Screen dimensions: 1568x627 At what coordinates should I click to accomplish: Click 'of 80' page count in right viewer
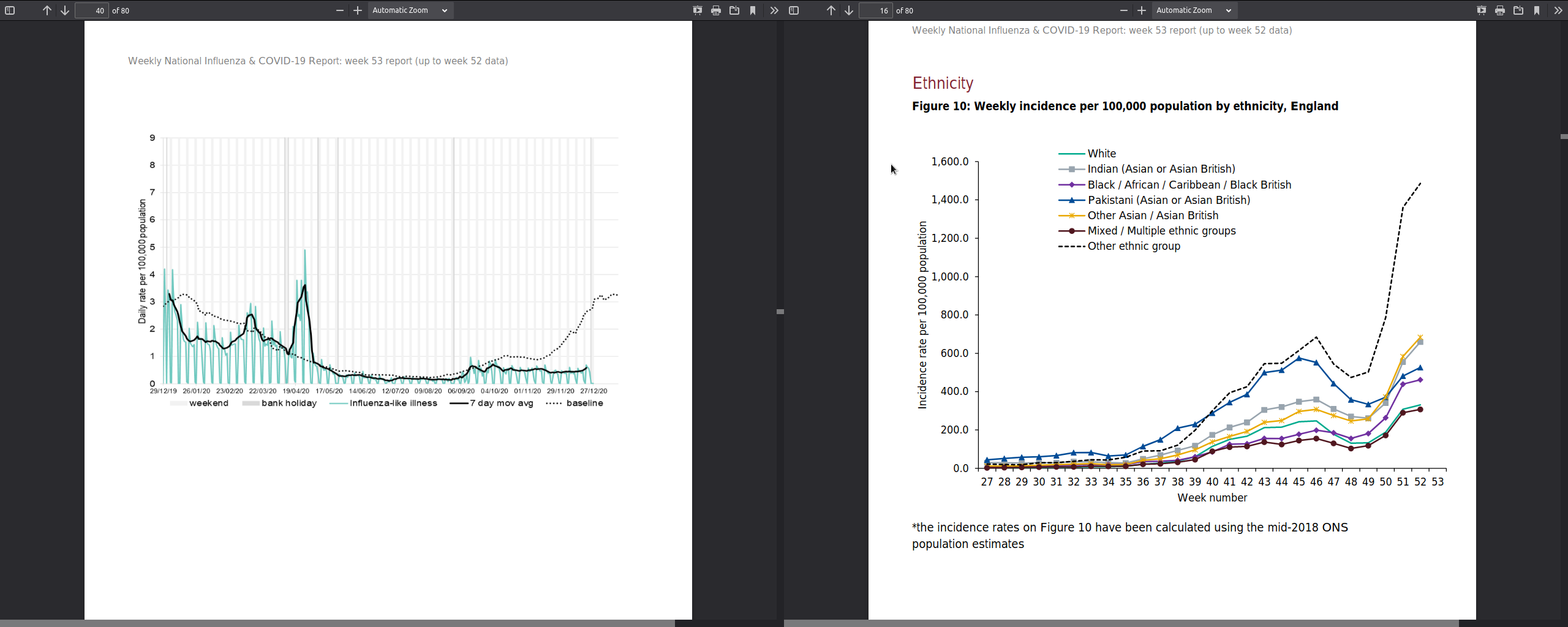[x=905, y=10]
